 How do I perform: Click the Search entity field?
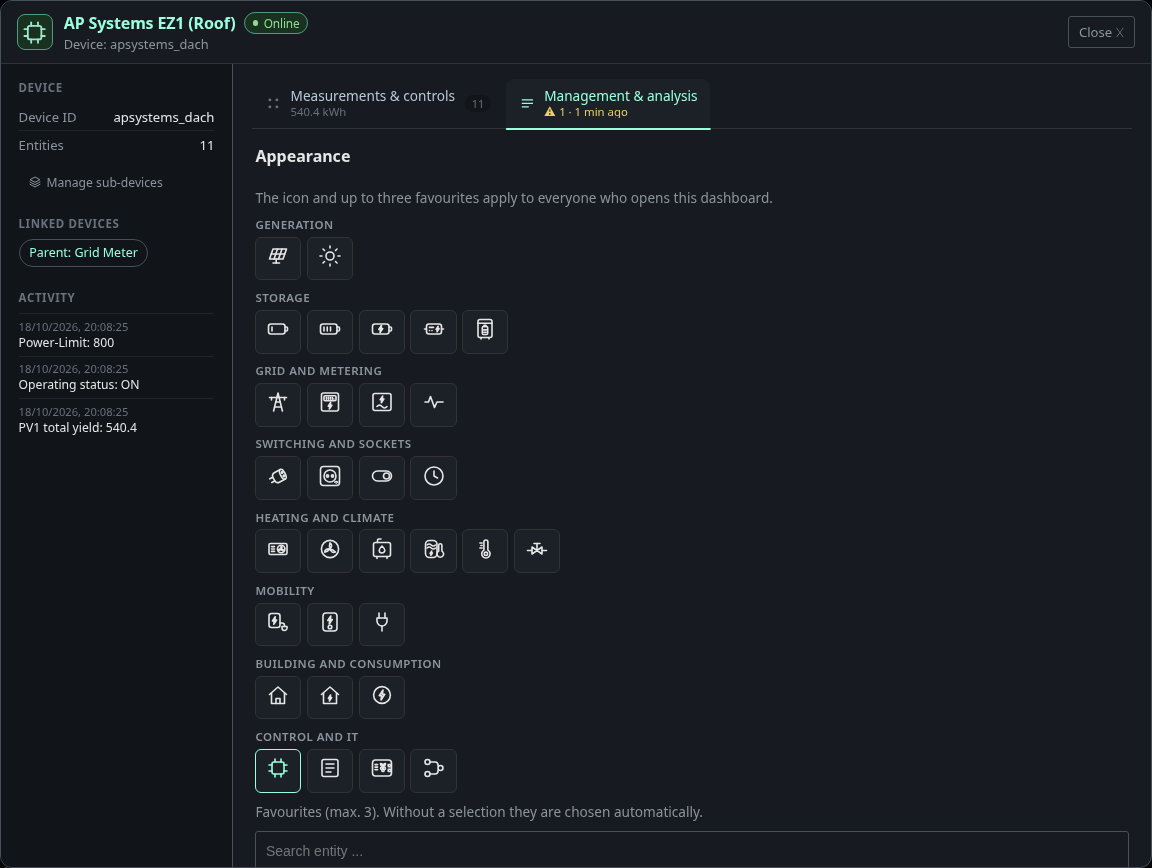[x=691, y=850]
